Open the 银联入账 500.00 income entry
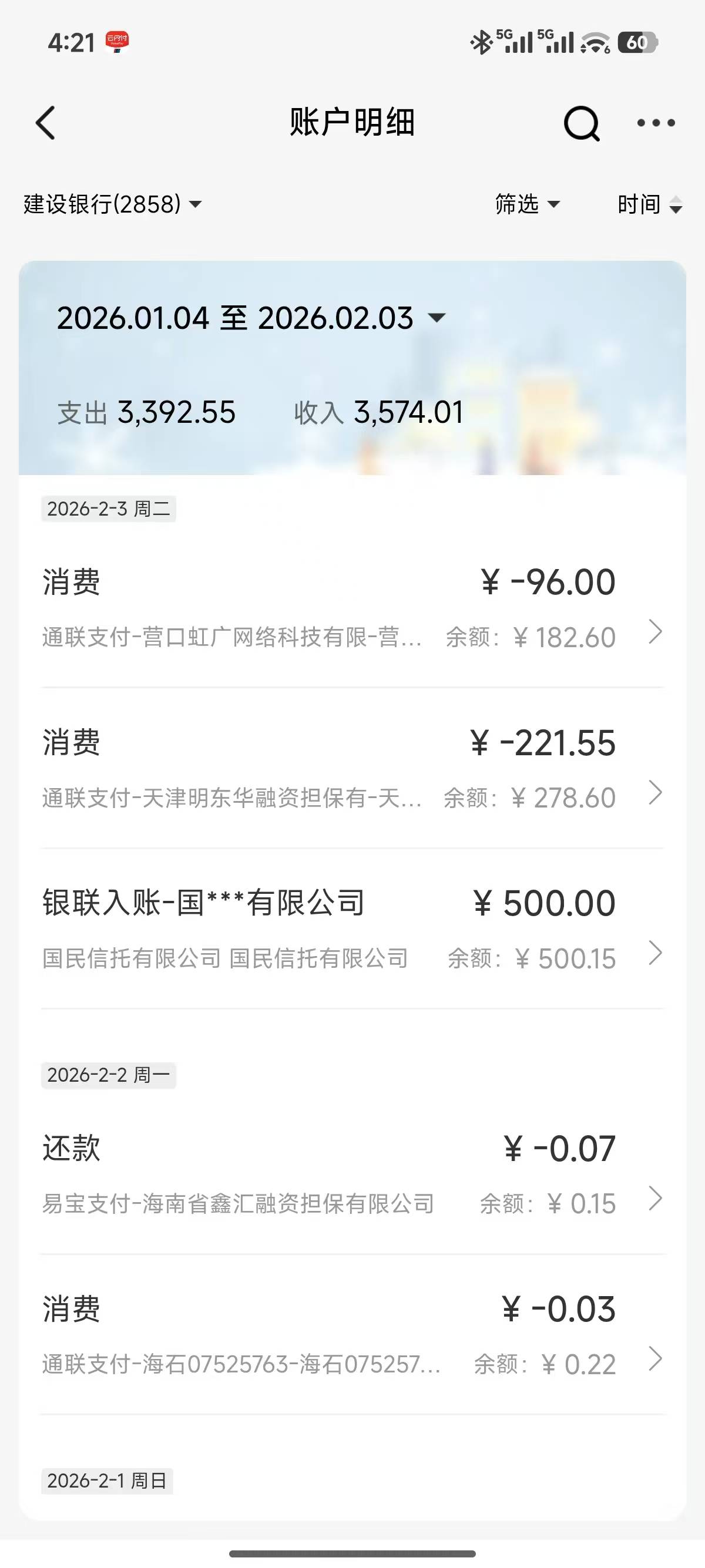The height and width of the screenshot is (1568, 705). coord(329,929)
